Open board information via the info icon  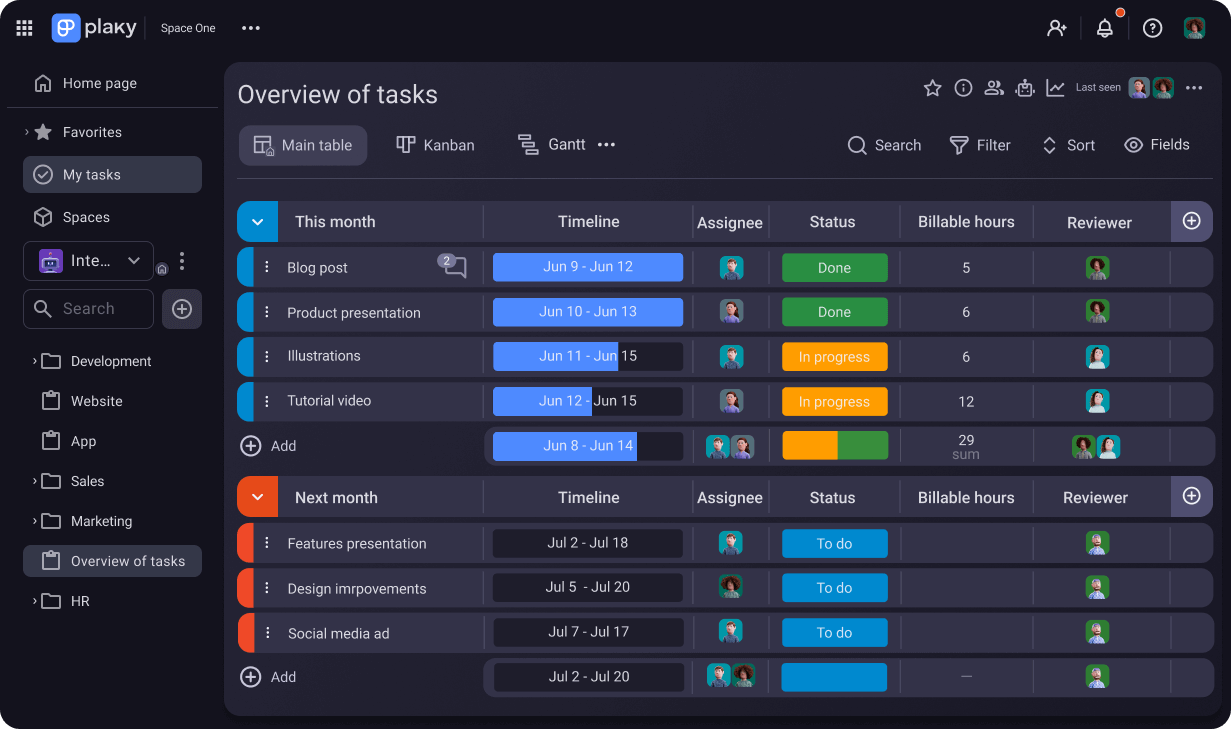point(963,88)
